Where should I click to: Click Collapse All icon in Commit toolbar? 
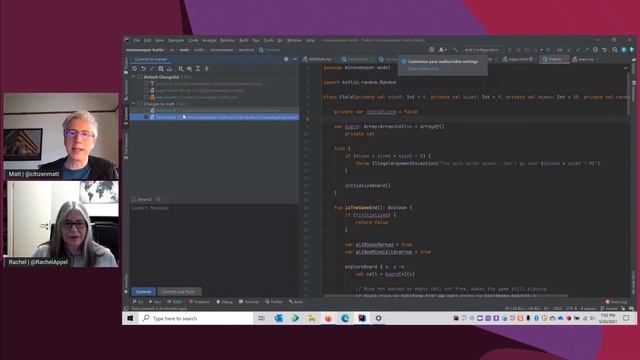click(x=207, y=69)
